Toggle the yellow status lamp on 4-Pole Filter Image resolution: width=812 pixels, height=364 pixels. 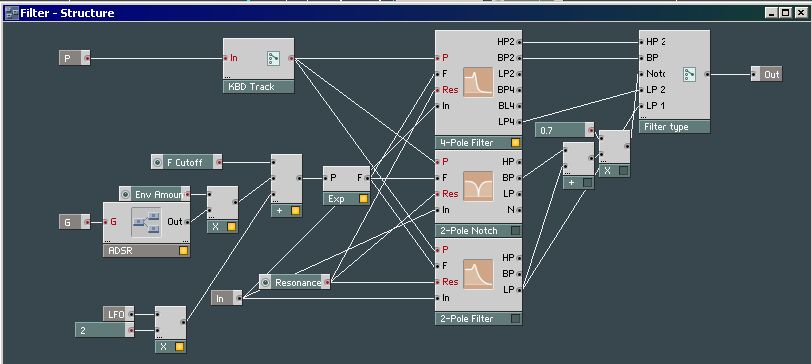pyautogui.click(x=515, y=142)
